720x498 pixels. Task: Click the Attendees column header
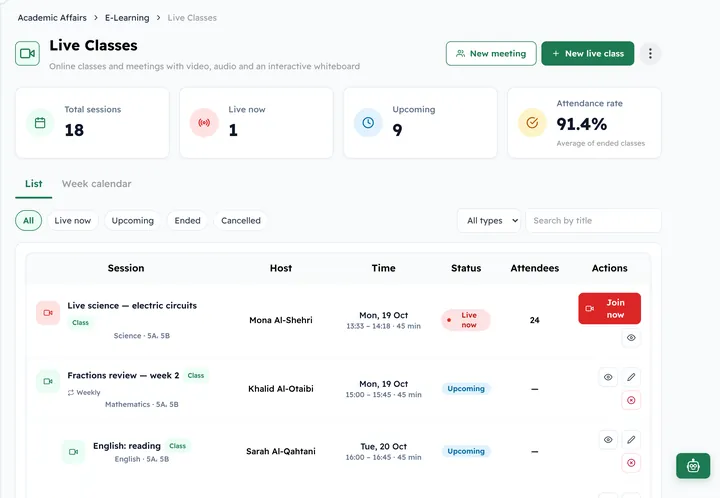click(534, 268)
